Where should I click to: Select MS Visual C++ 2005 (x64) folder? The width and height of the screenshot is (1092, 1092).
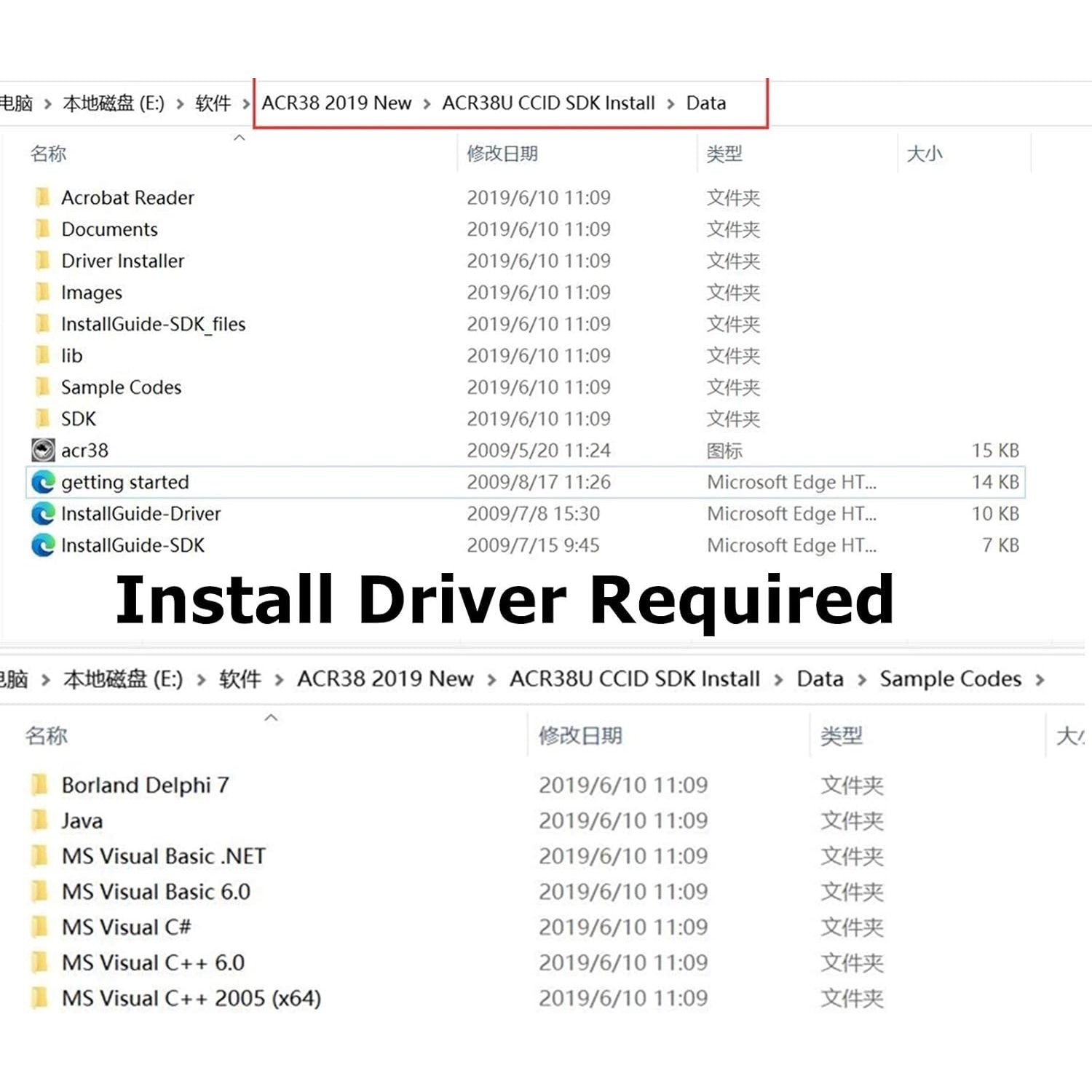(x=191, y=998)
